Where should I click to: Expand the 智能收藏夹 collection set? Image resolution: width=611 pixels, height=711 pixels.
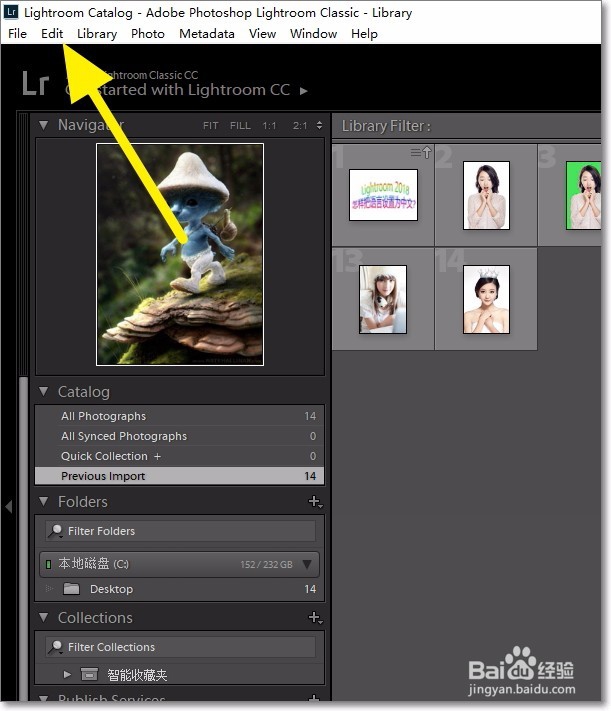point(67,674)
